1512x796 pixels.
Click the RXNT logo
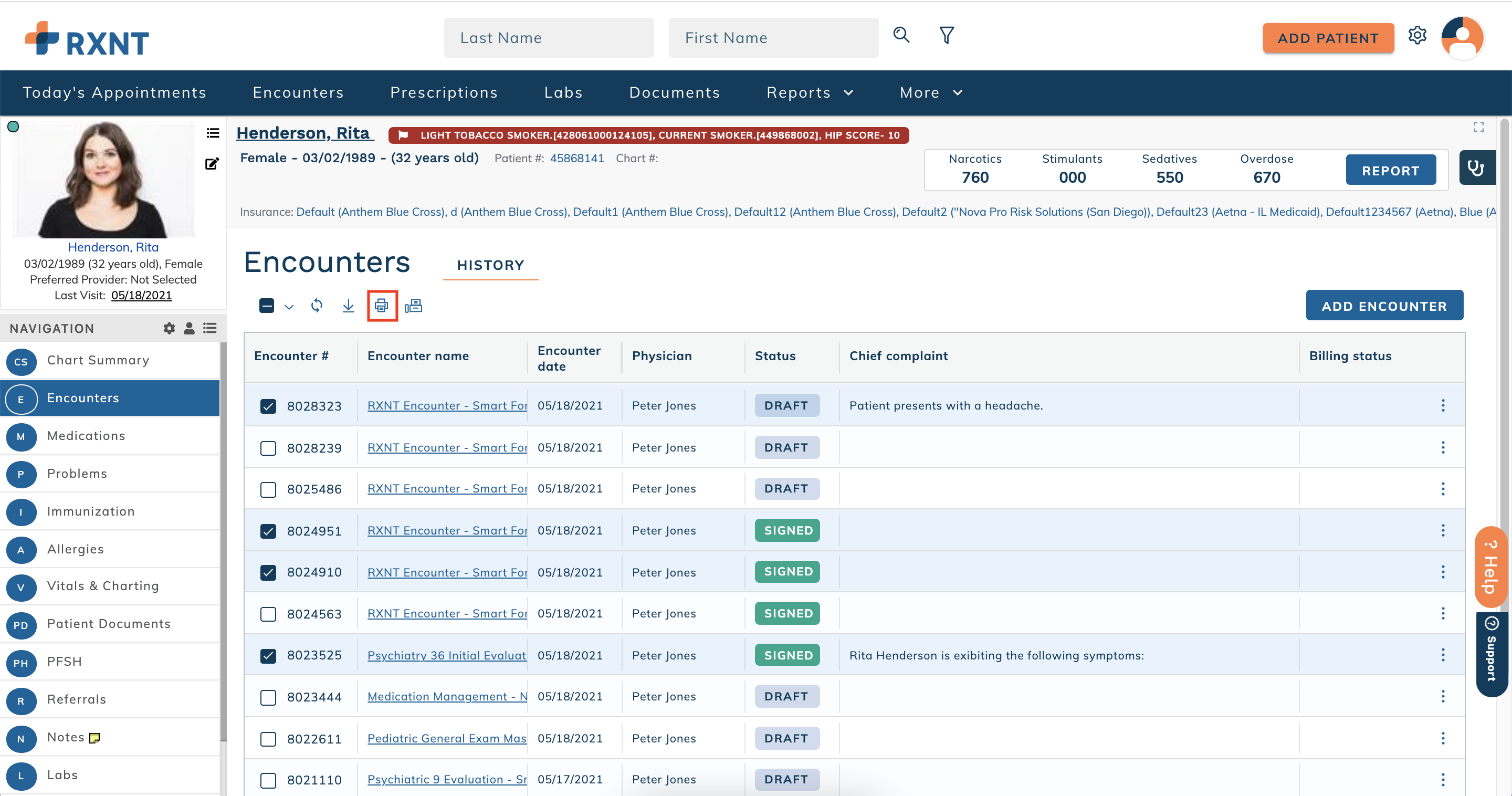pyautogui.click(x=87, y=39)
